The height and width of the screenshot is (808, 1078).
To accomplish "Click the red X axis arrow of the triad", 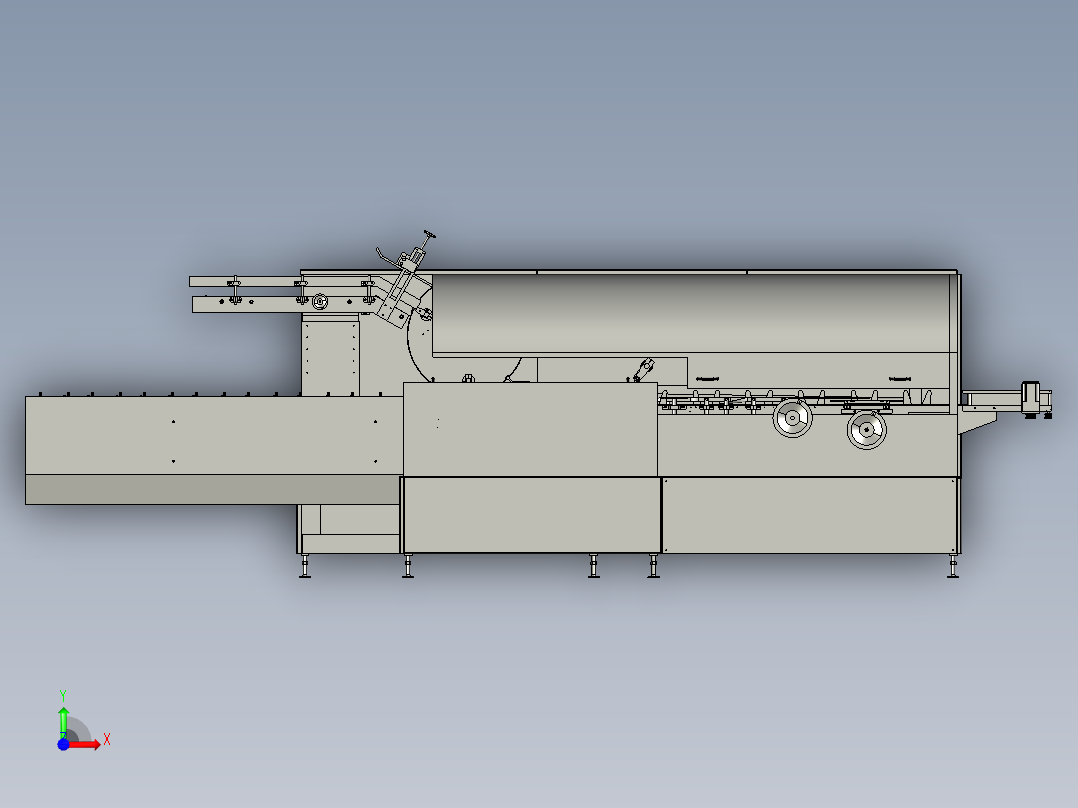I will click(x=84, y=744).
